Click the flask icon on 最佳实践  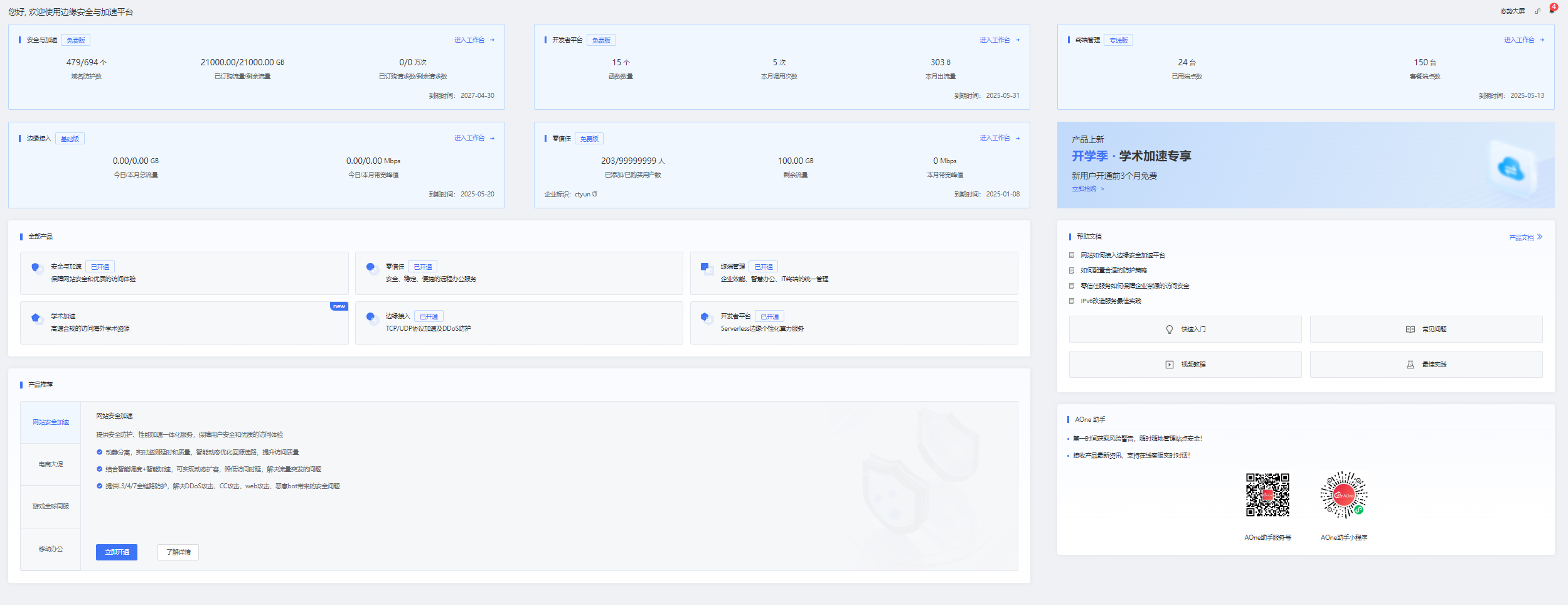1411,365
